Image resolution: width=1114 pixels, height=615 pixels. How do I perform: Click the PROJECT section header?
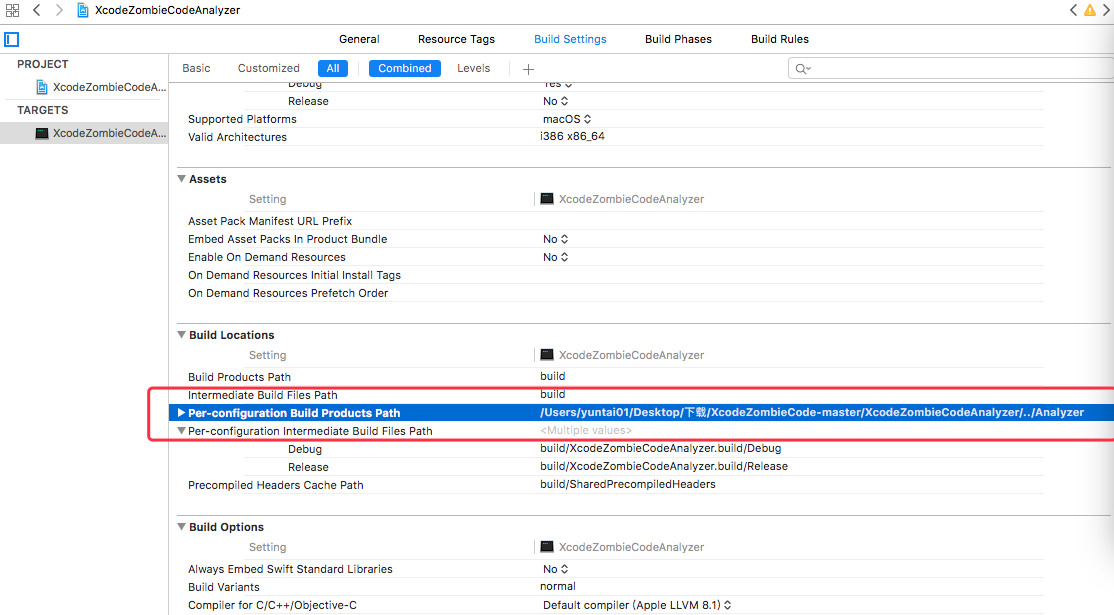tap(43, 64)
